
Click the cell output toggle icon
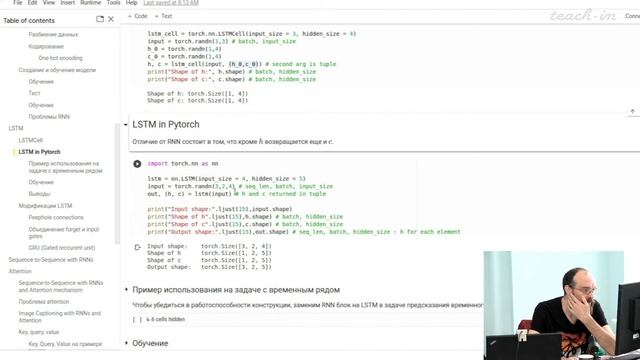(x=138, y=247)
